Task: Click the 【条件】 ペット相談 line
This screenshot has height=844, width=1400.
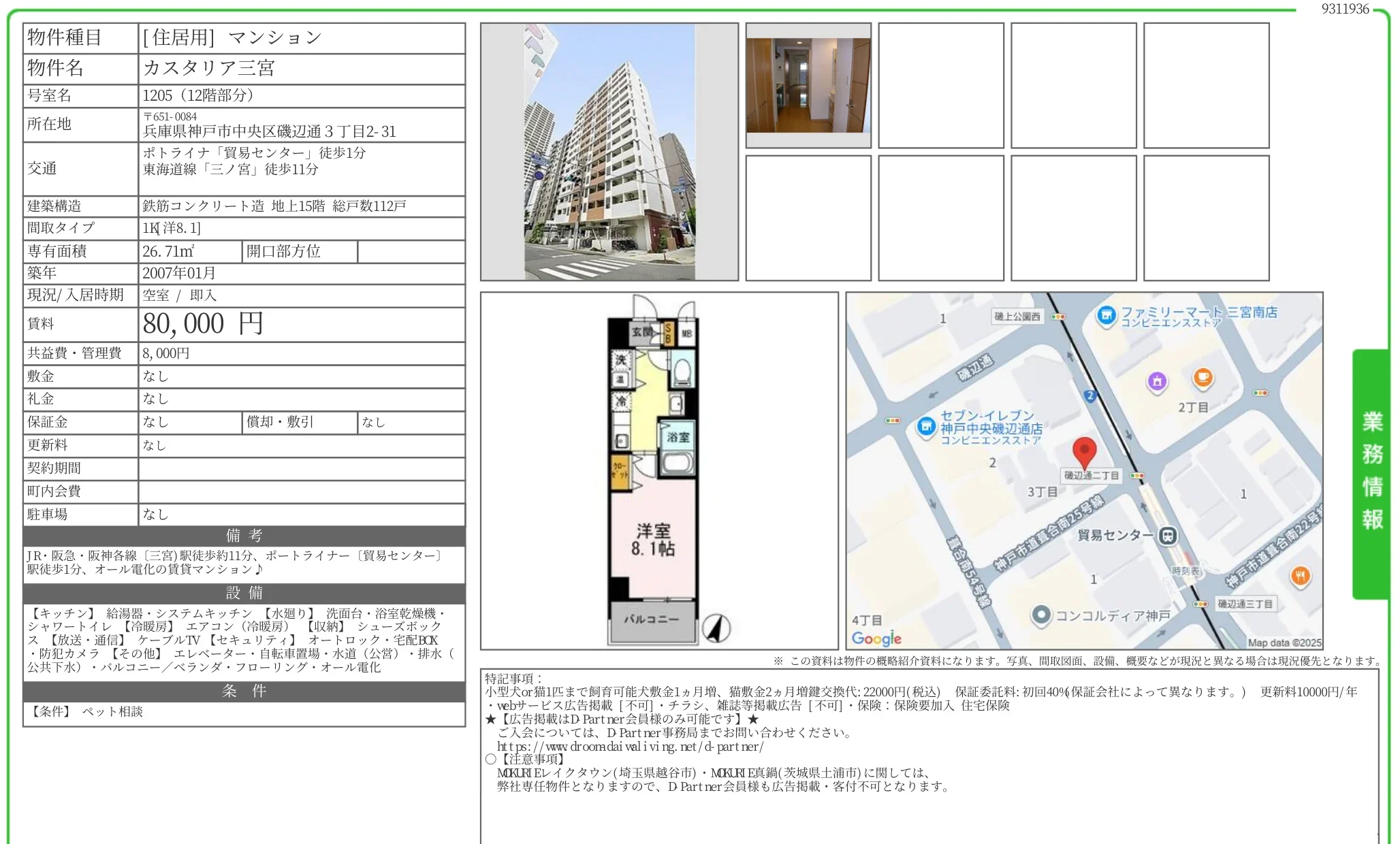Action: point(85,711)
